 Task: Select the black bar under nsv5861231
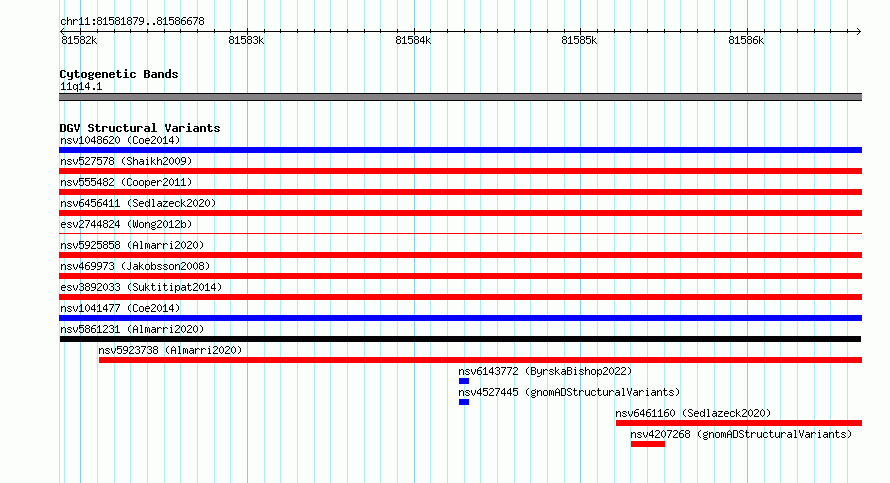460,339
